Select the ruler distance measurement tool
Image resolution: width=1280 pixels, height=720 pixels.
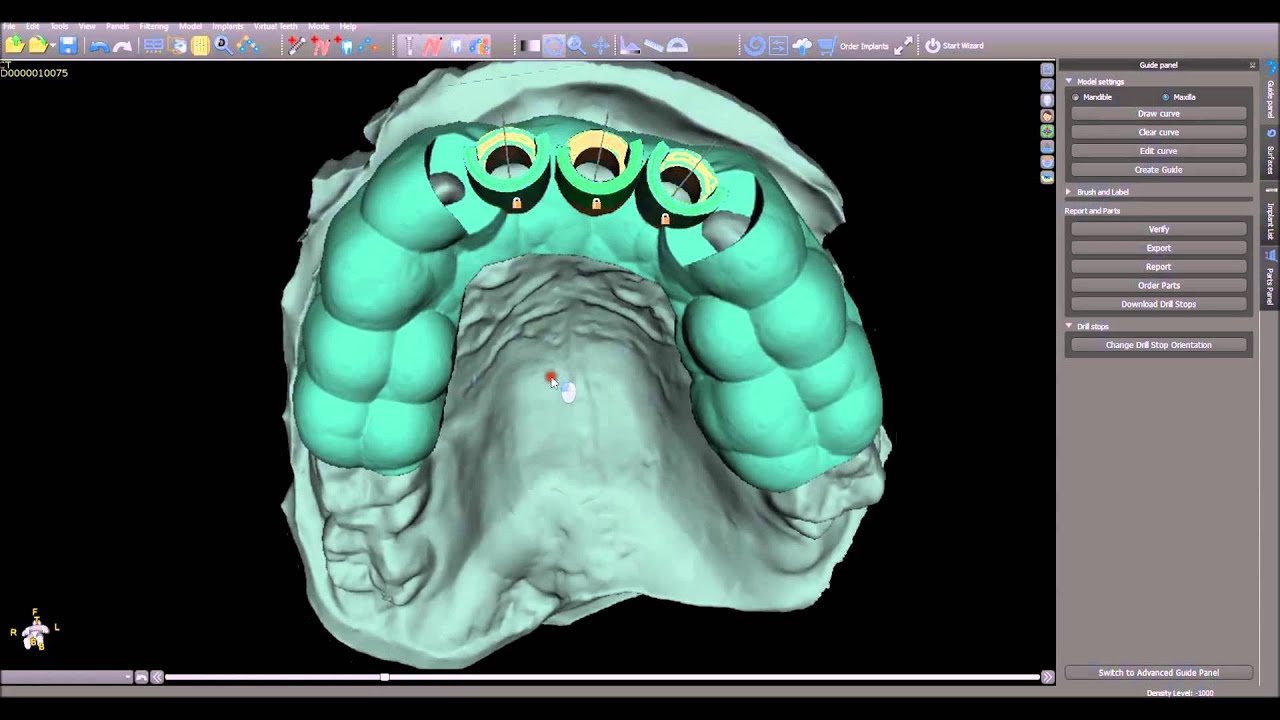click(654, 45)
